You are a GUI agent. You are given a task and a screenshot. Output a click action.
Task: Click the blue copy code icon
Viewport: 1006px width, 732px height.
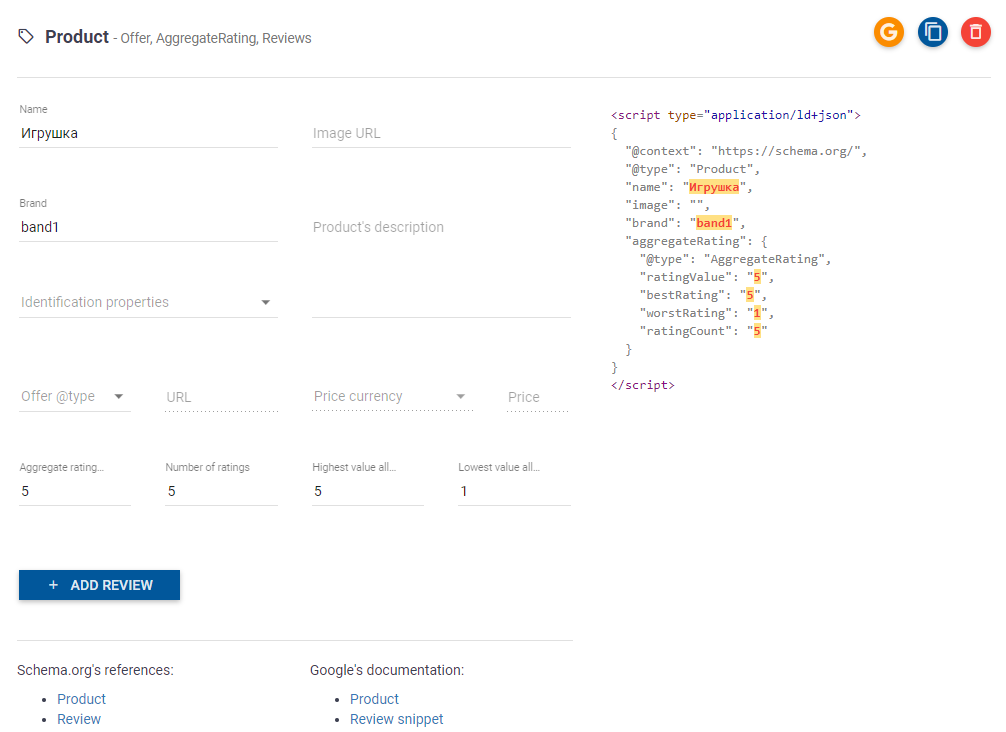tap(932, 32)
